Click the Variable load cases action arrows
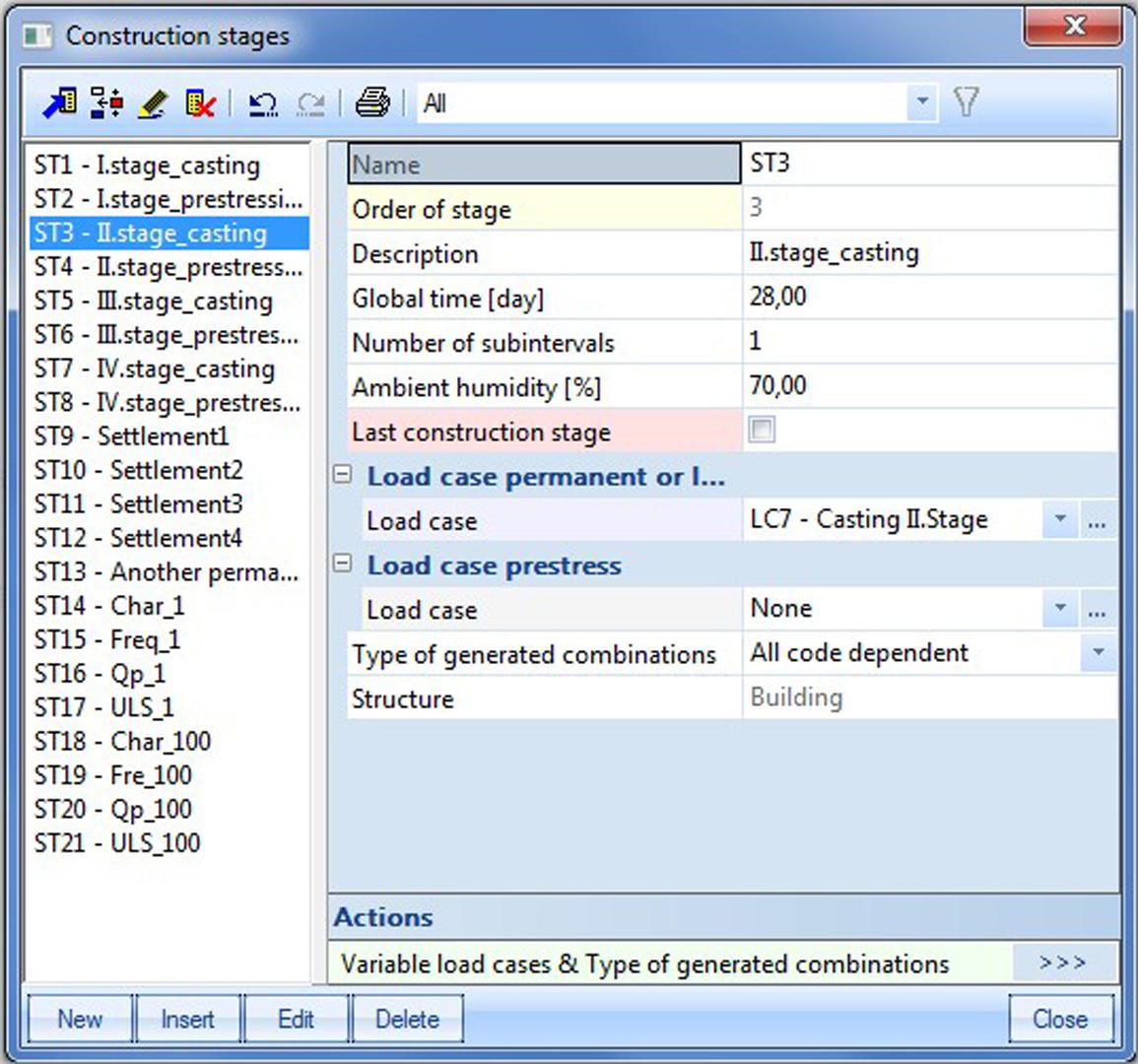The height and width of the screenshot is (1064, 1138). point(1067,964)
